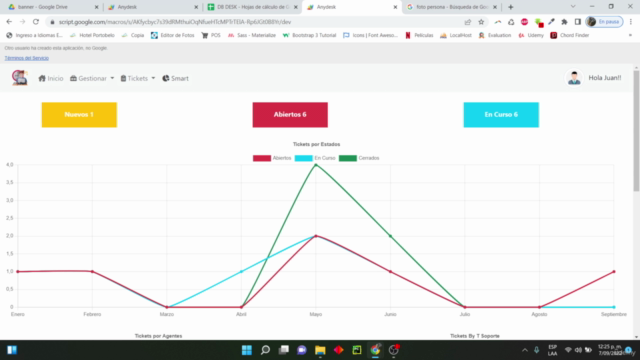Open the Chord Finder bookmark
640x360 pixels.
tap(570, 36)
